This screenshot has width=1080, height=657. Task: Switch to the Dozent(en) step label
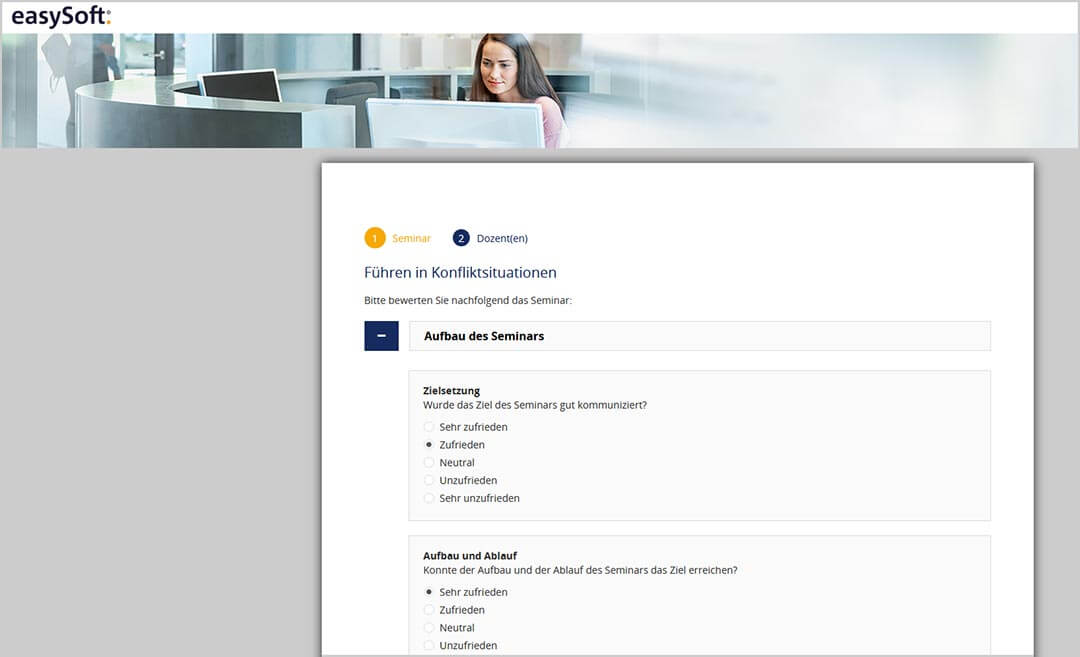[x=502, y=238]
